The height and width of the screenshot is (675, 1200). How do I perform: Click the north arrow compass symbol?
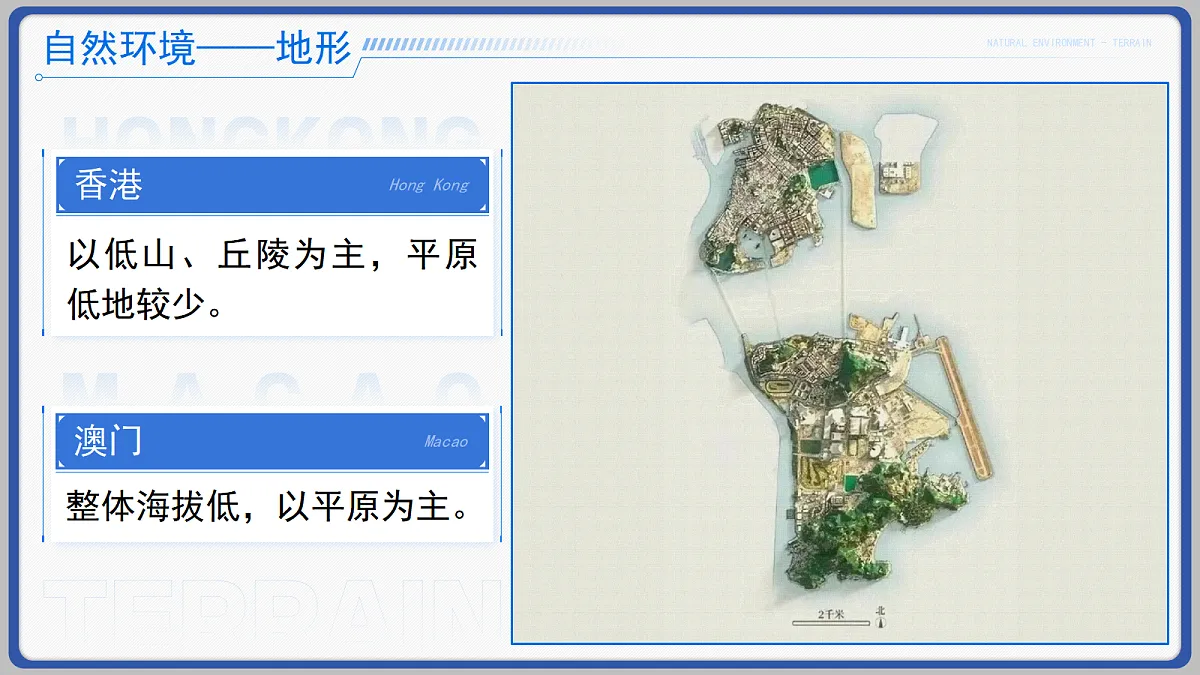coord(880,616)
